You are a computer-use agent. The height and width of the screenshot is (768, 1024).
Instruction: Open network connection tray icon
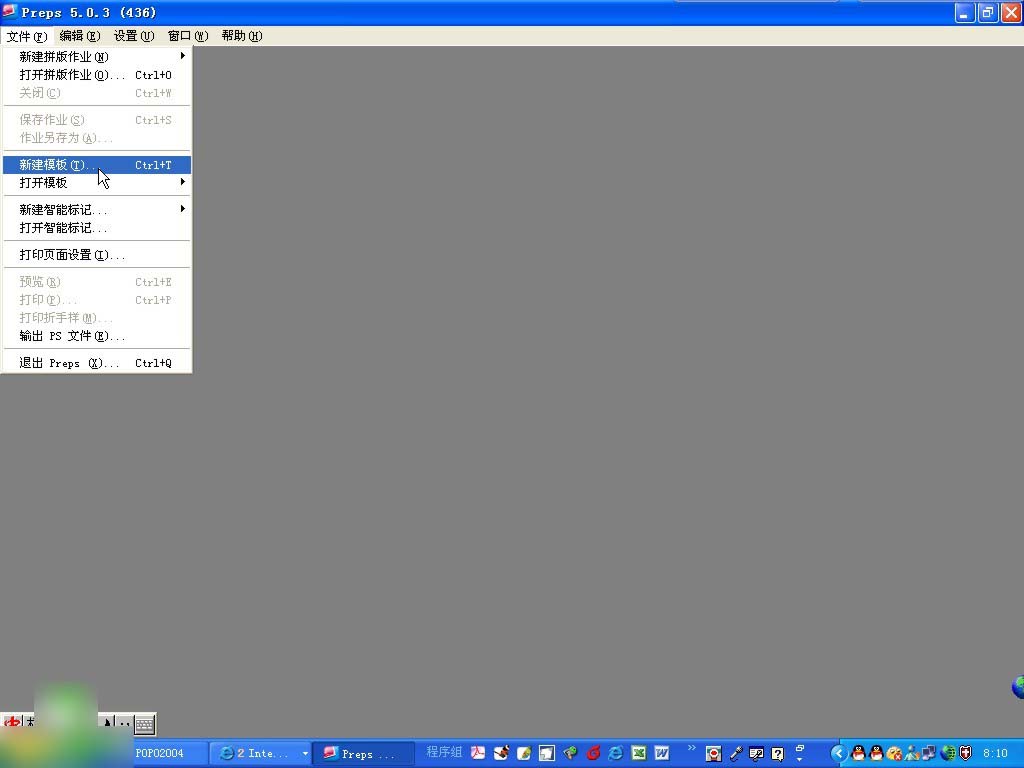click(x=928, y=754)
